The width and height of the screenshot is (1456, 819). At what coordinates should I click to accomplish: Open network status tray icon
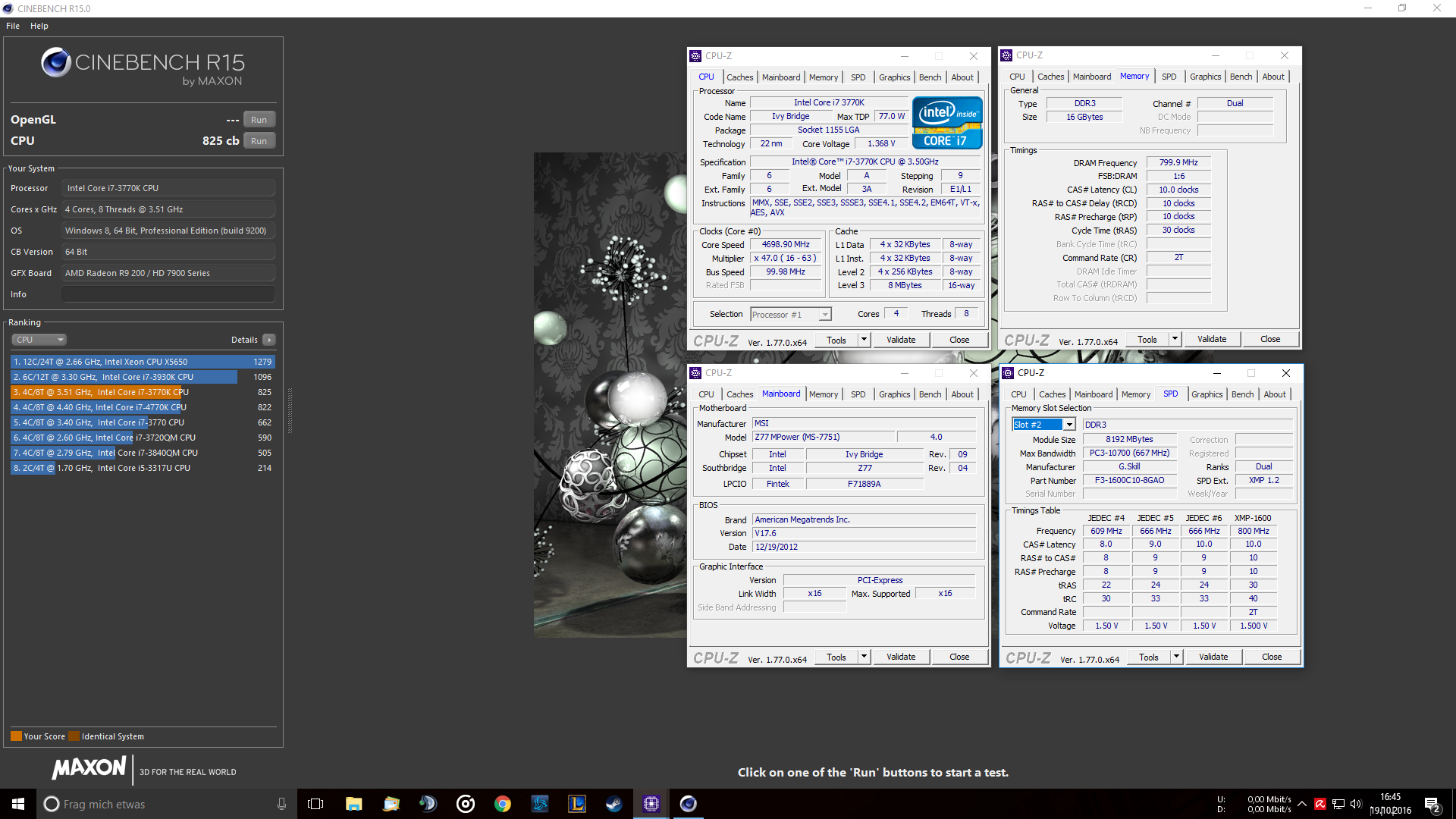(1338, 804)
